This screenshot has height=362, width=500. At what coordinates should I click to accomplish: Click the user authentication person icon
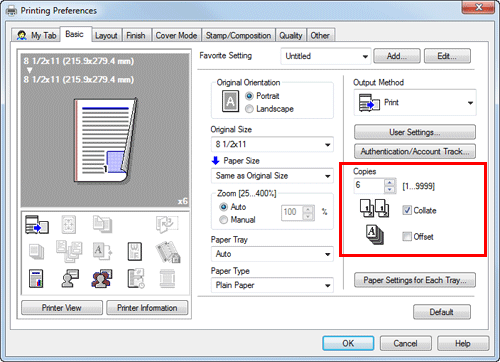click(x=70, y=279)
